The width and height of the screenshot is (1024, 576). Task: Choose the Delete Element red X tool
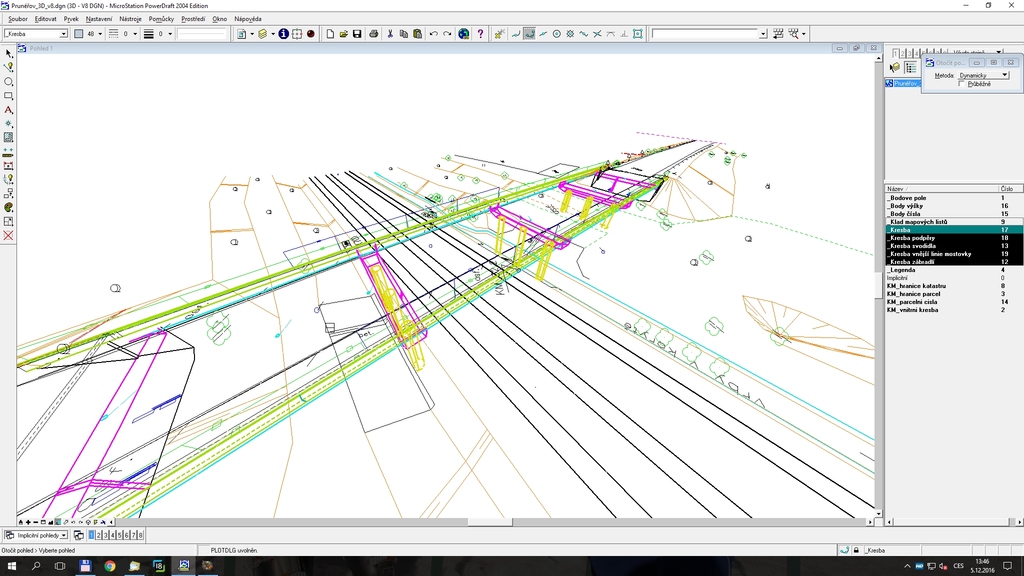click(9, 236)
